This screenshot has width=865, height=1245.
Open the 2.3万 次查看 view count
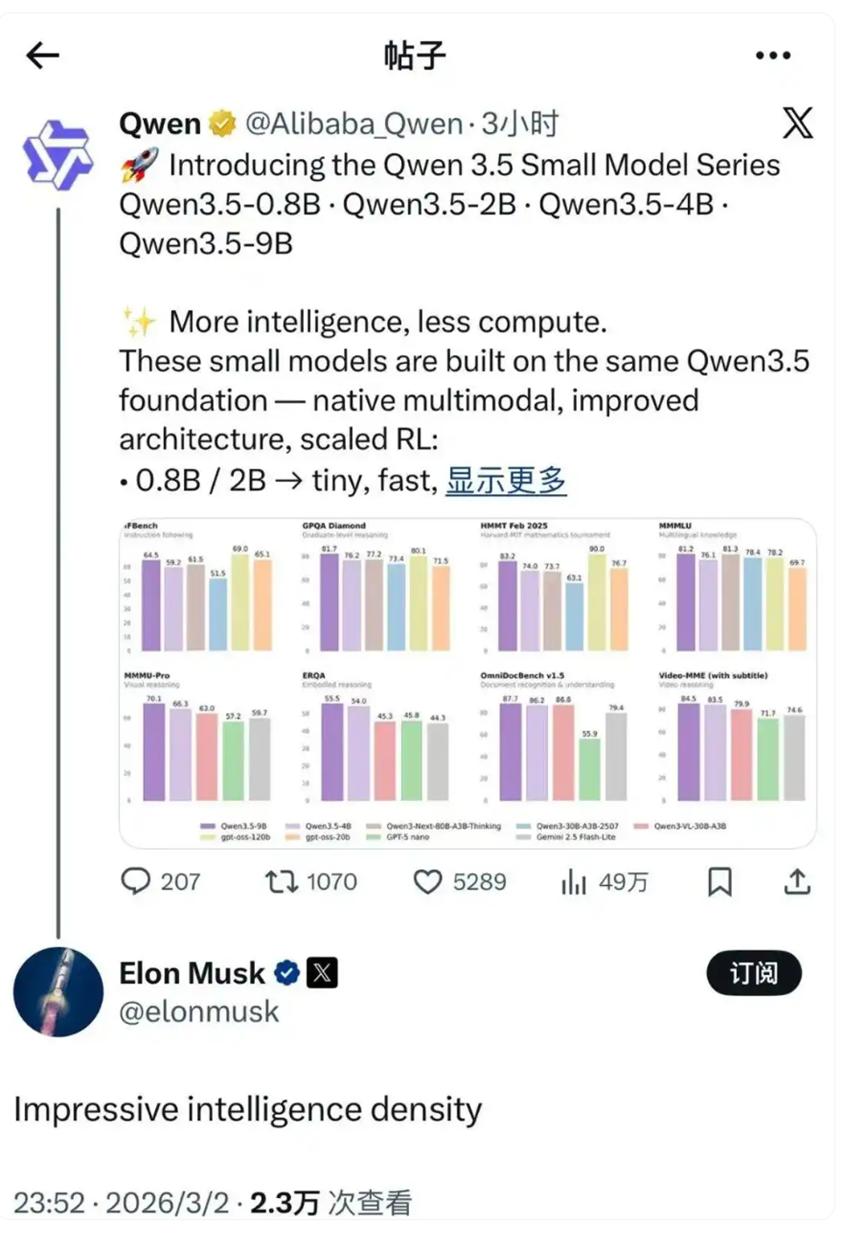click(x=331, y=1201)
